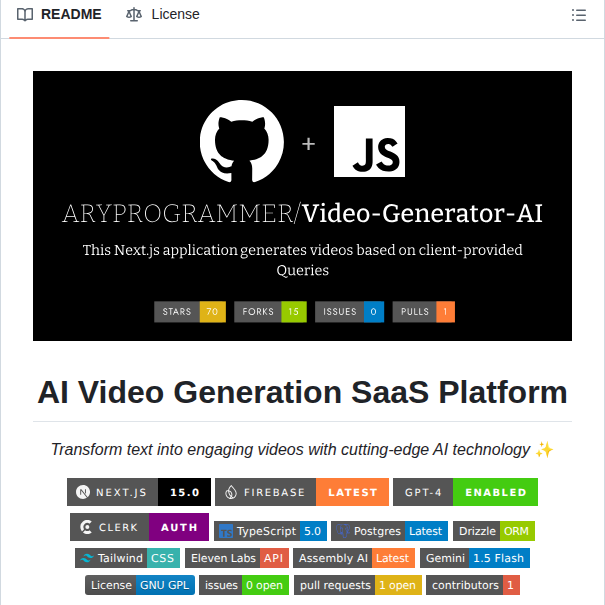Click the Clerk logo icon

coord(86,527)
